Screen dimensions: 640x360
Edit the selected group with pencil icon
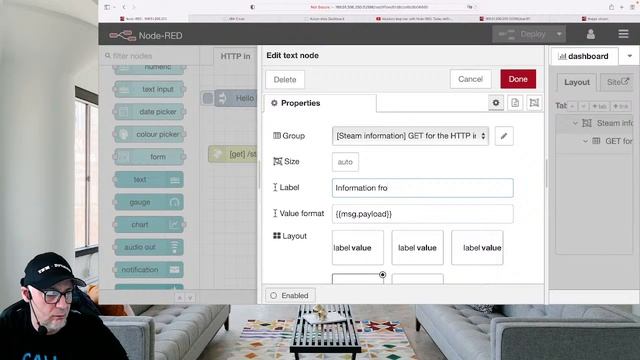[504, 136]
